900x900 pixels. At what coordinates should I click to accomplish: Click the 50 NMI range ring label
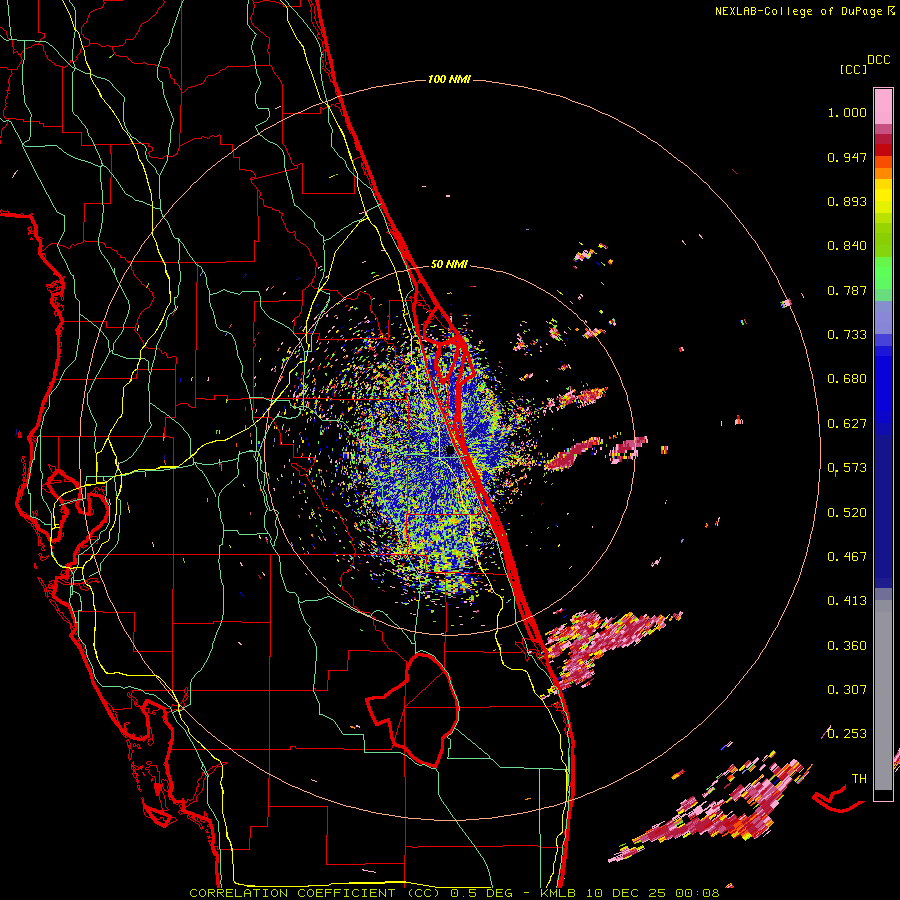pos(449,264)
